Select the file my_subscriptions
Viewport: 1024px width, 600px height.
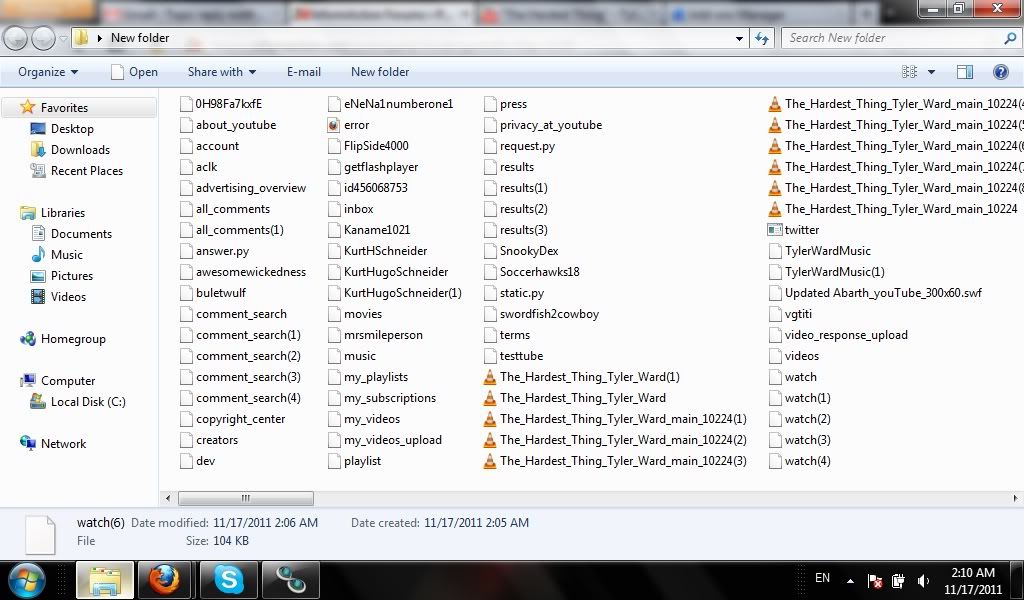point(382,398)
